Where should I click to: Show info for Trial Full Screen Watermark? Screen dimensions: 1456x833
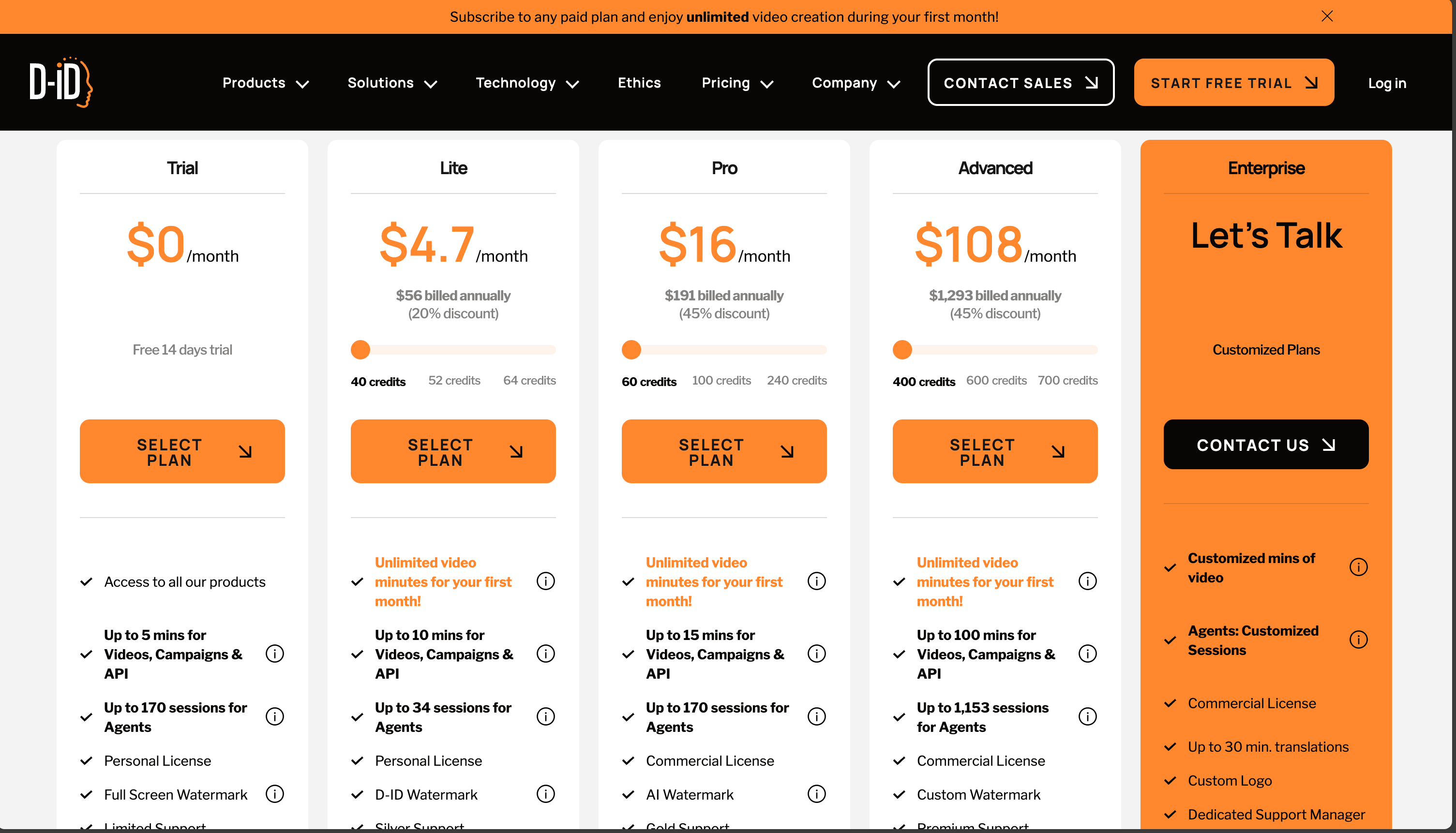(x=275, y=794)
